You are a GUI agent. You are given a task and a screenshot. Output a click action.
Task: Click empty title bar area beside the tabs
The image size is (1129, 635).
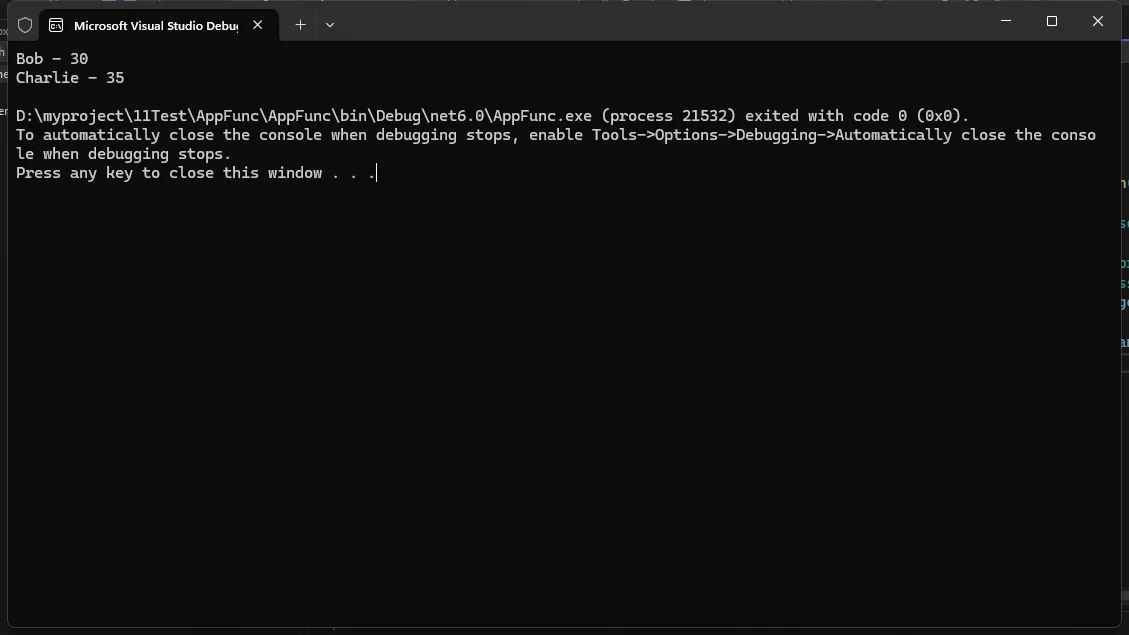click(650, 22)
